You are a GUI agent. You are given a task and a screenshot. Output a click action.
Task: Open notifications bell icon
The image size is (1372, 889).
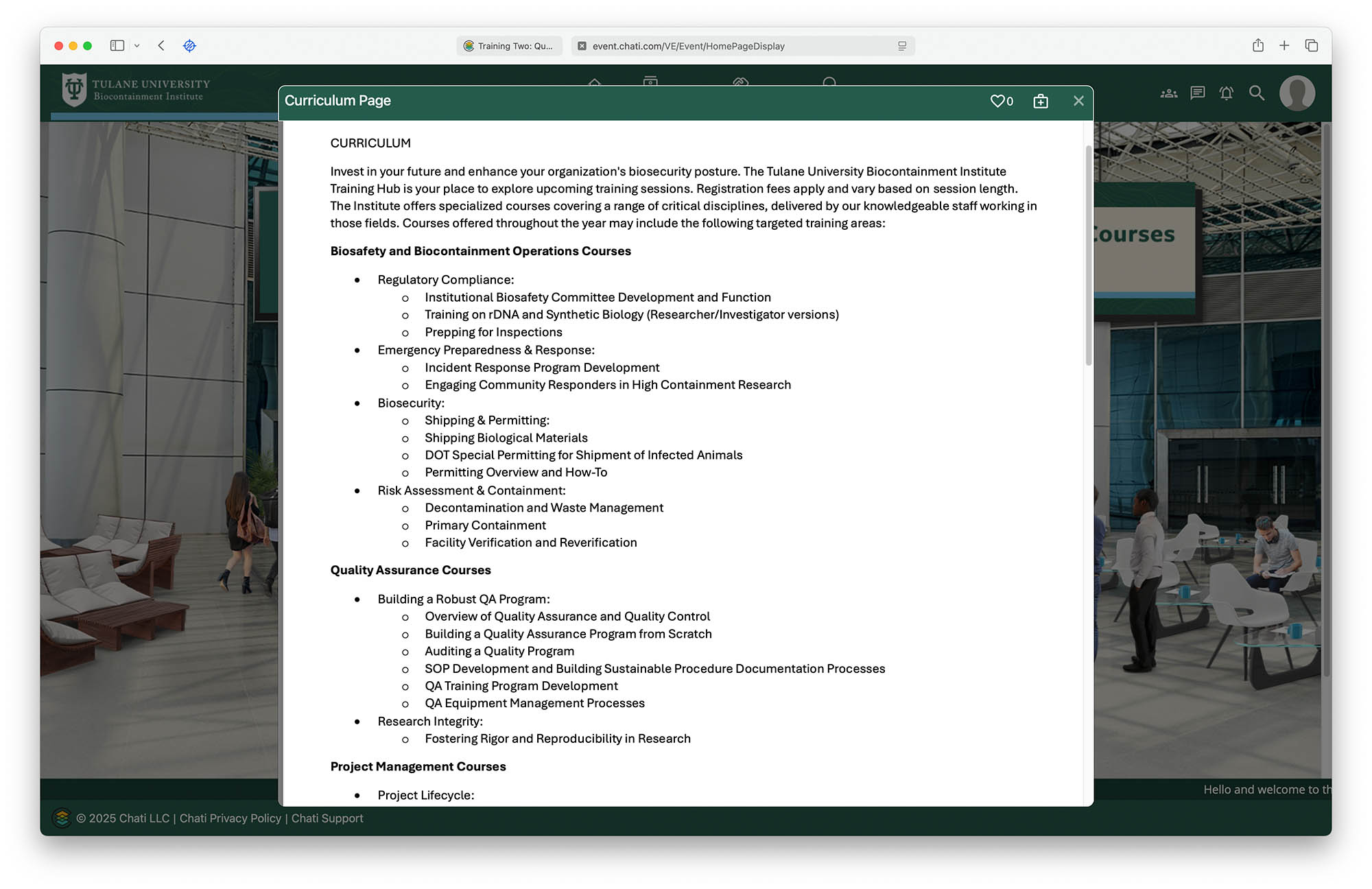click(x=1227, y=93)
